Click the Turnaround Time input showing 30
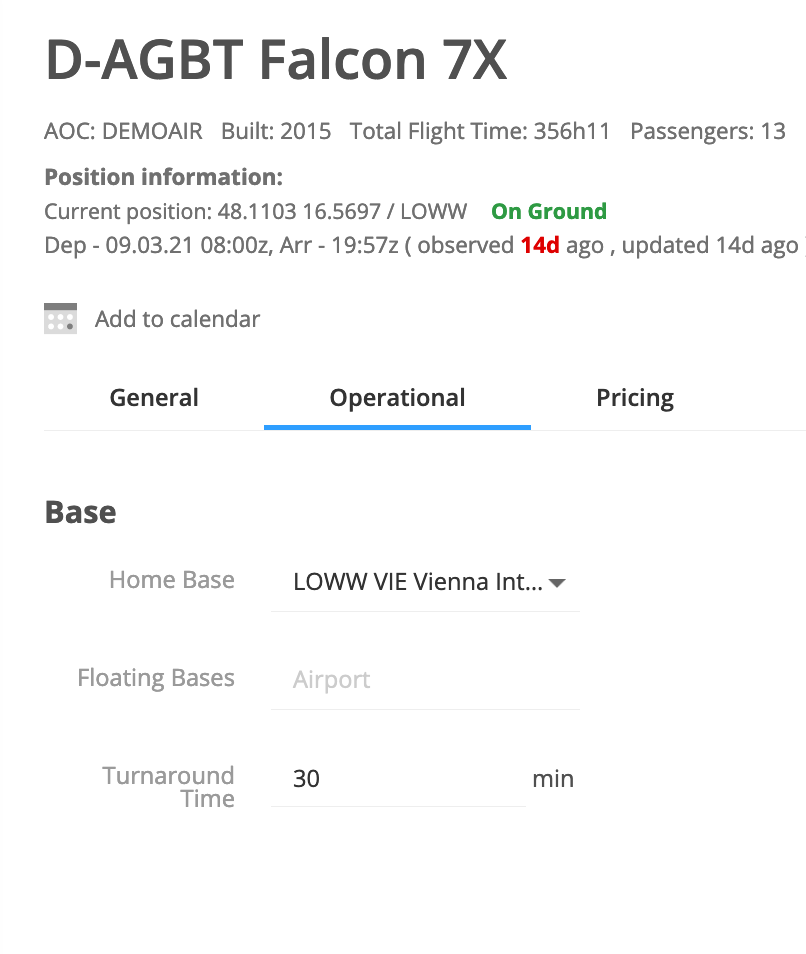The height and width of the screenshot is (954, 806). 398,778
